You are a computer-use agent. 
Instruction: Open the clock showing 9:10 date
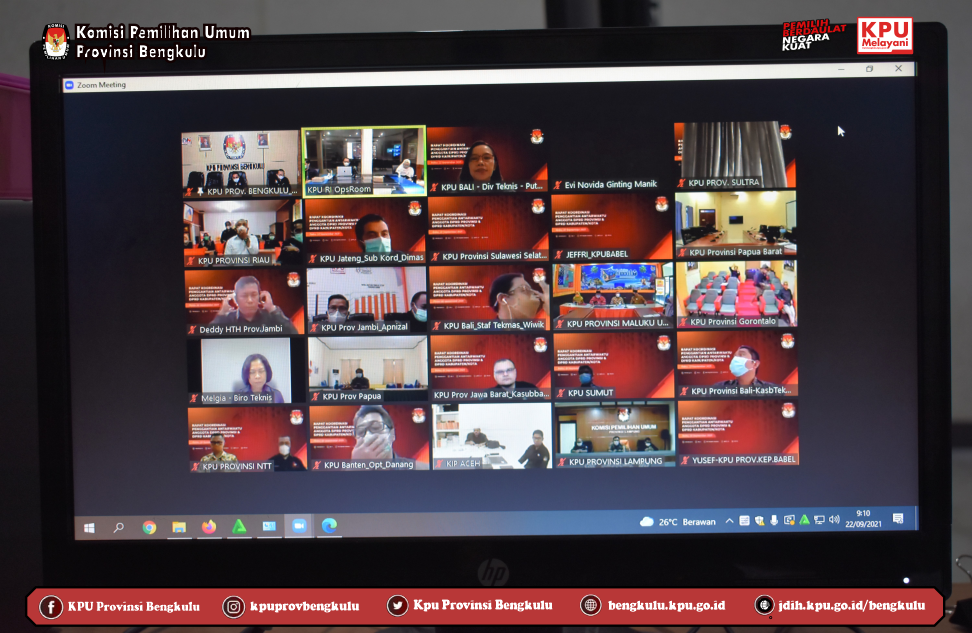point(863,519)
